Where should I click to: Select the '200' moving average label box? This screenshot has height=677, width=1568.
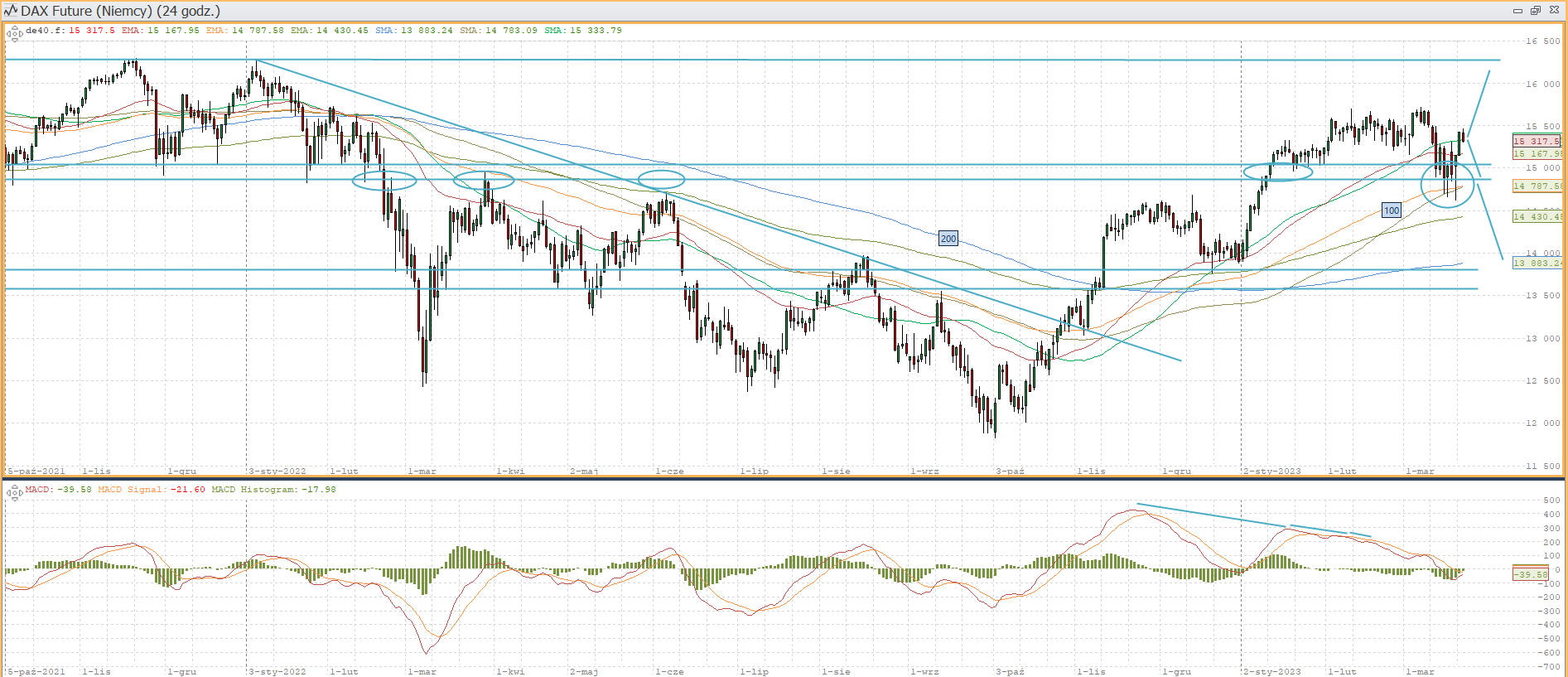point(948,239)
